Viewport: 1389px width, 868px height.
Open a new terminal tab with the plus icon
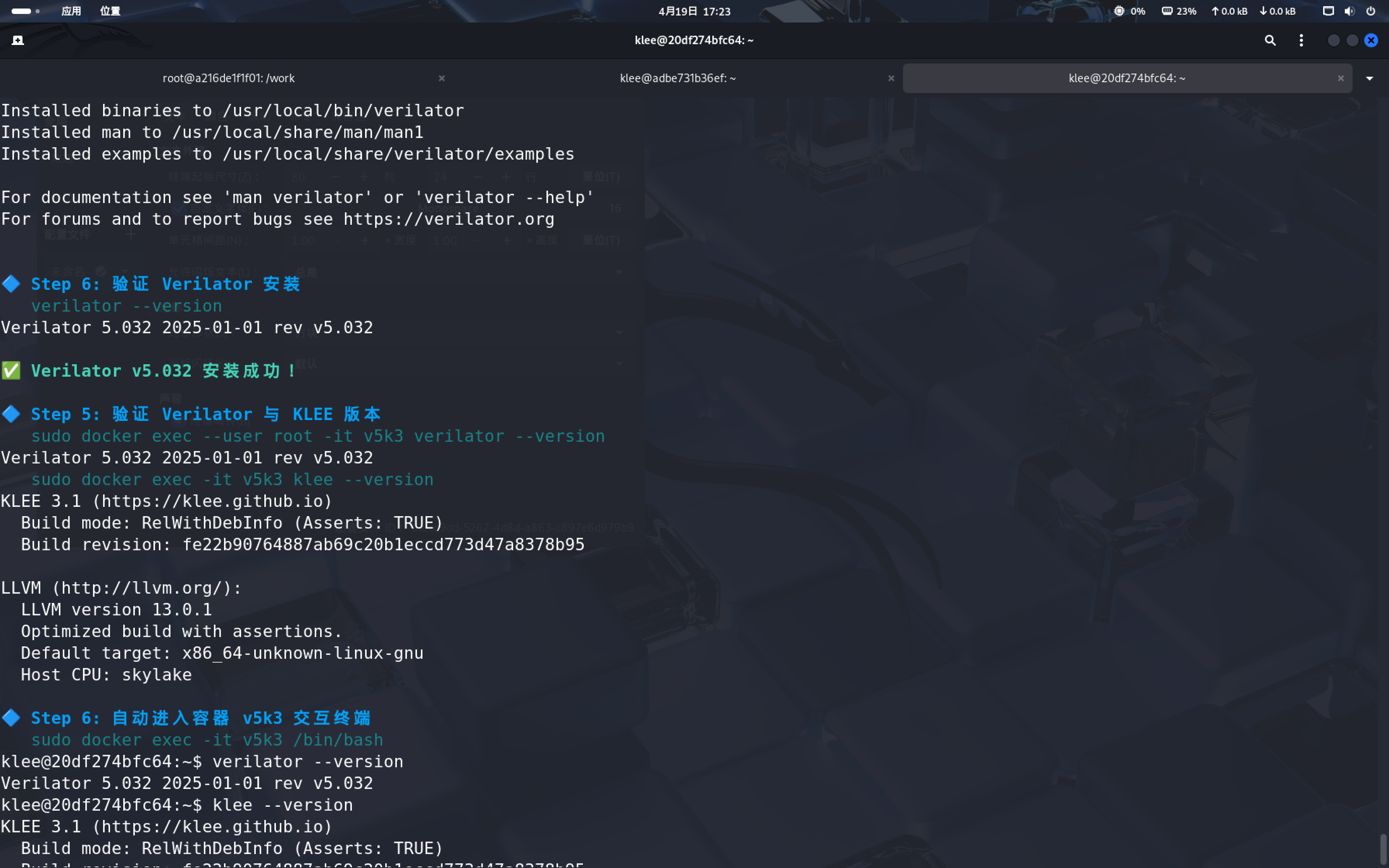pos(18,40)
